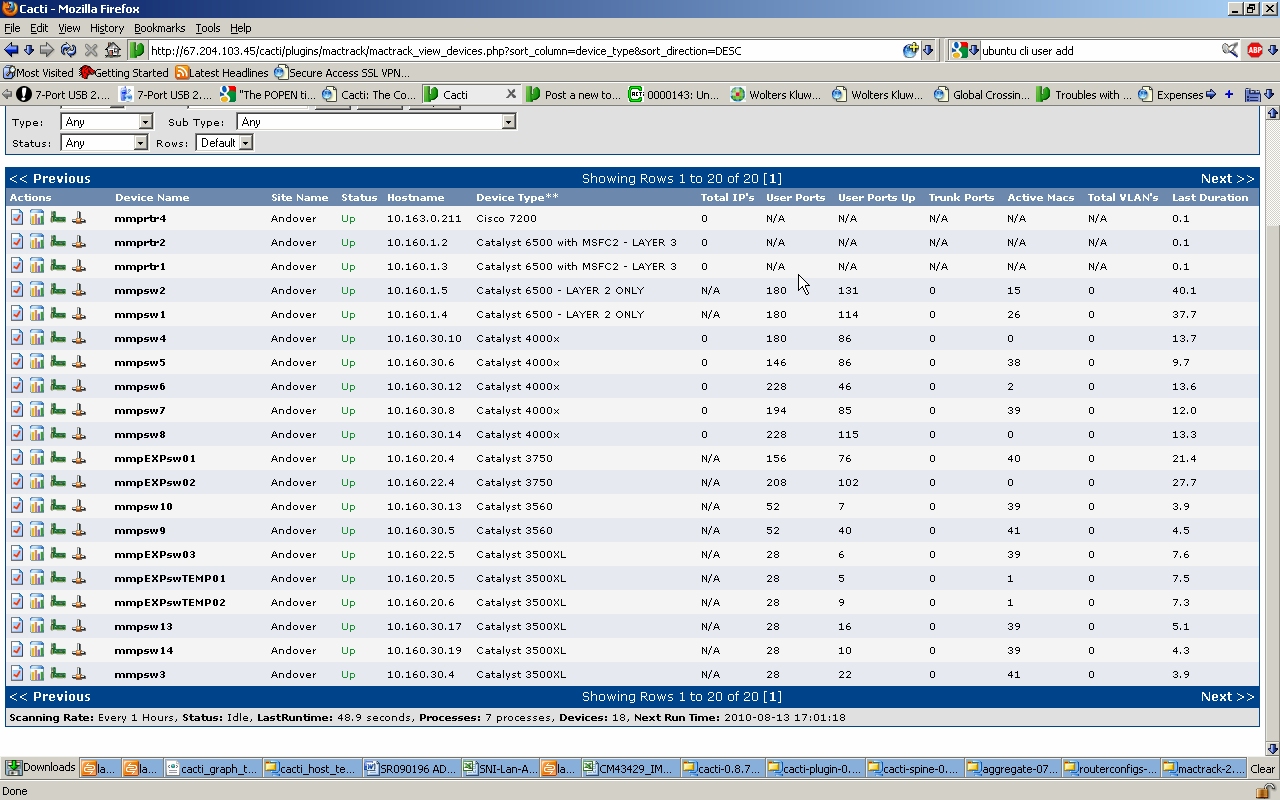Click the network connector icon for mmpEXPsw03
This screenshot has width=1280, height=800.
click(x=79, y=554)
